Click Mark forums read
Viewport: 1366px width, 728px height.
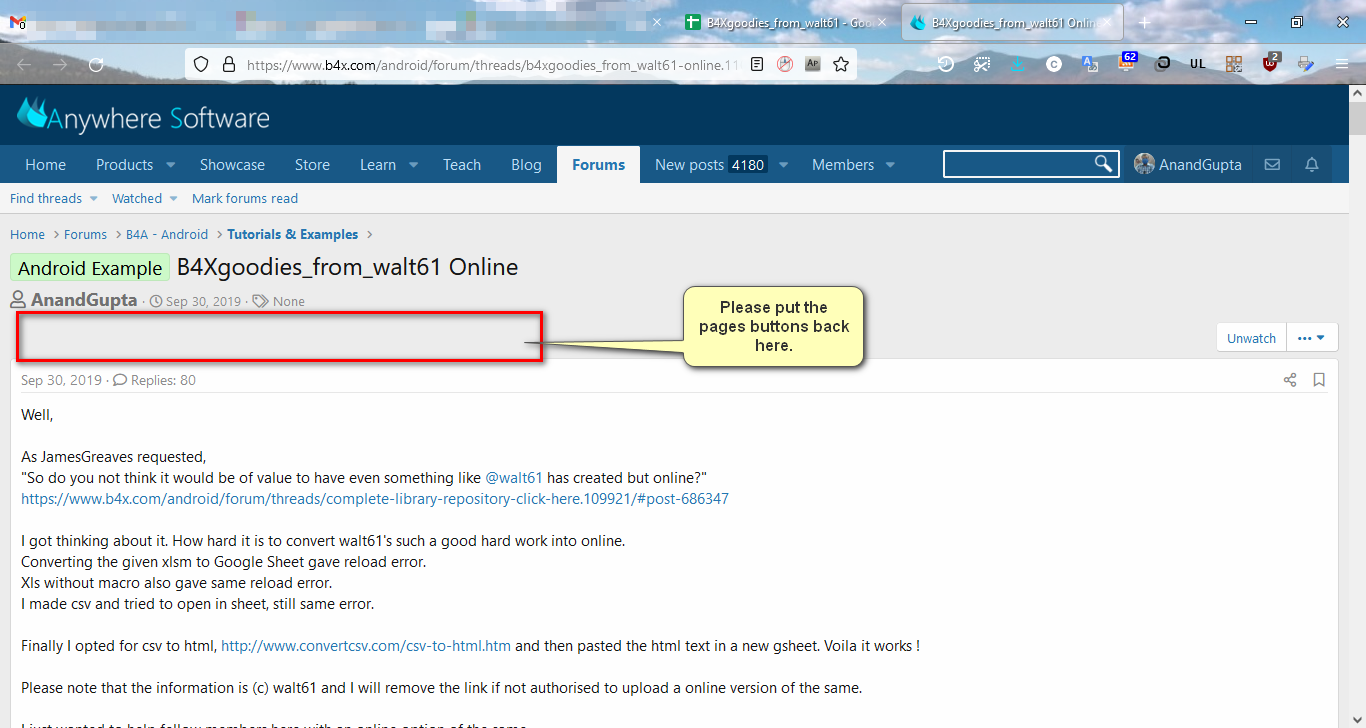(x=245, y=199)
